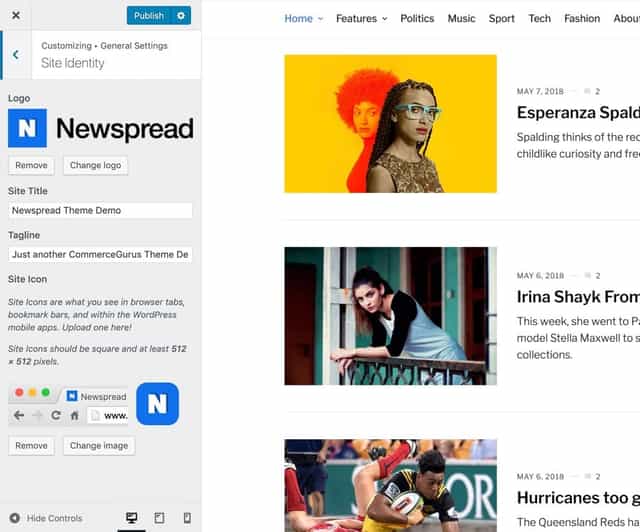The width and height of the screenshot is (640, 532).
Task: Click the Hide Controls arrow icon
Action: point(15,518)
